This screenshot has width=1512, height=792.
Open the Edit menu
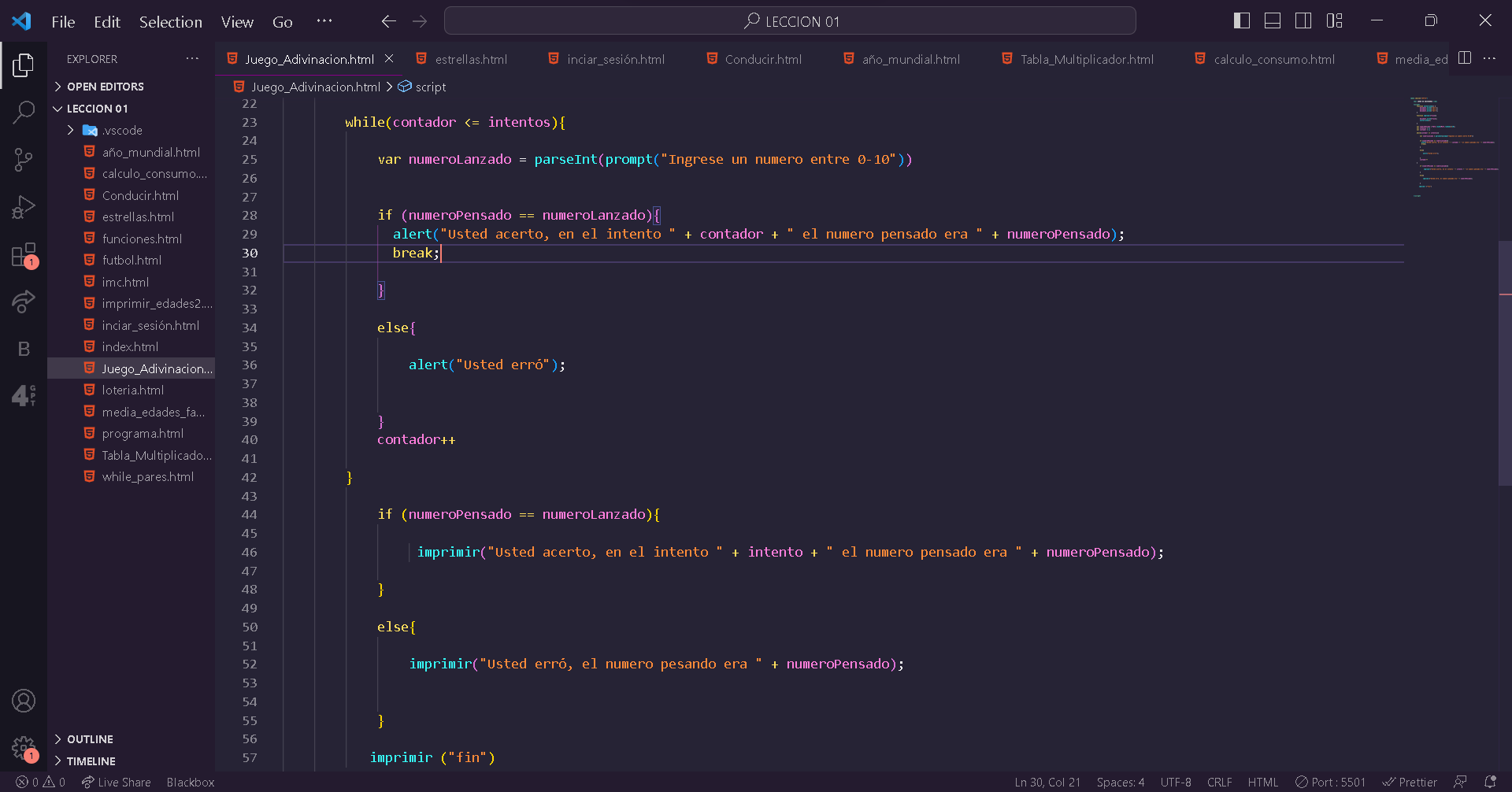[x=107, y=22]
